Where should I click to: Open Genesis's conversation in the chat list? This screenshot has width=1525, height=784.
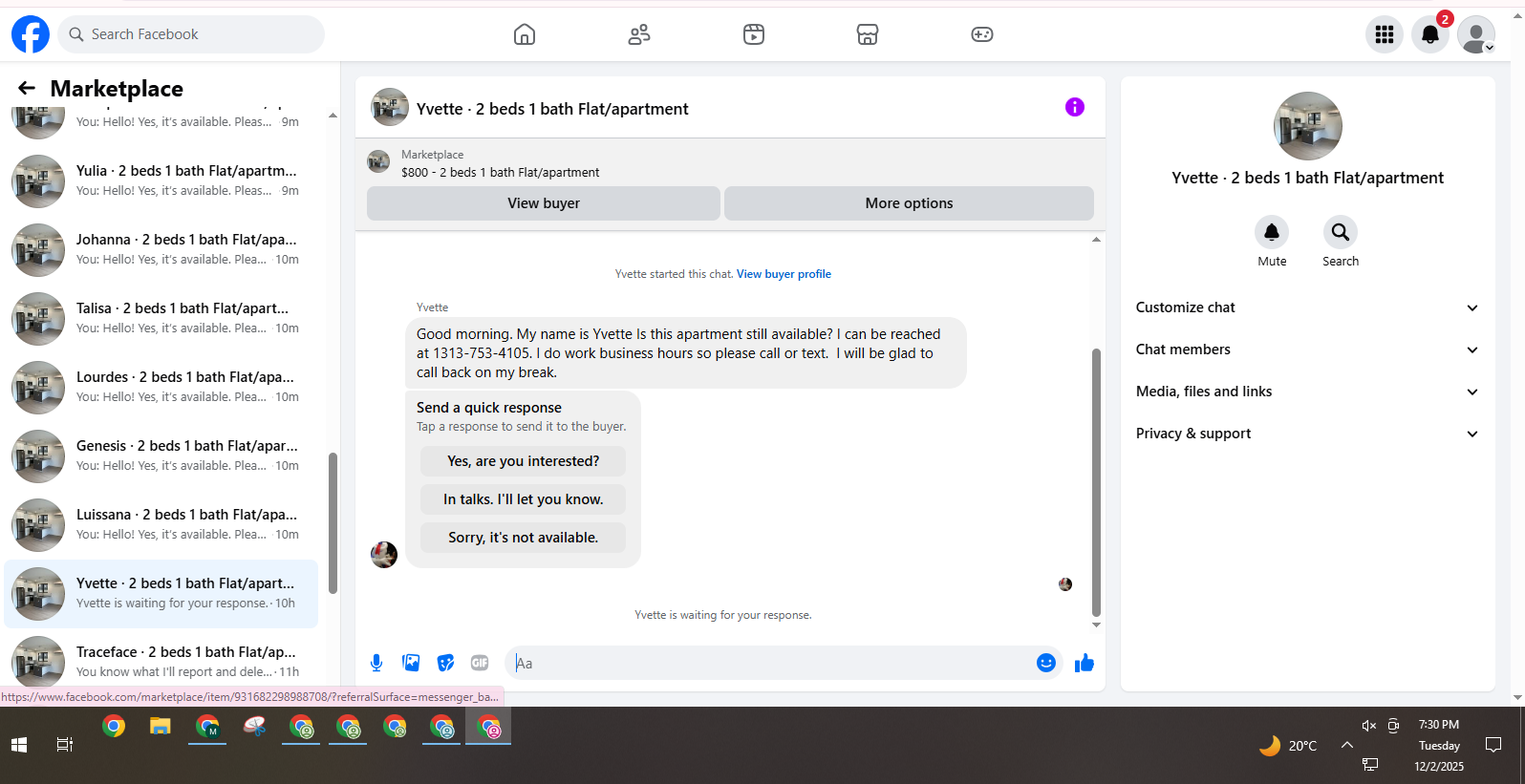[x=161, y=456]
